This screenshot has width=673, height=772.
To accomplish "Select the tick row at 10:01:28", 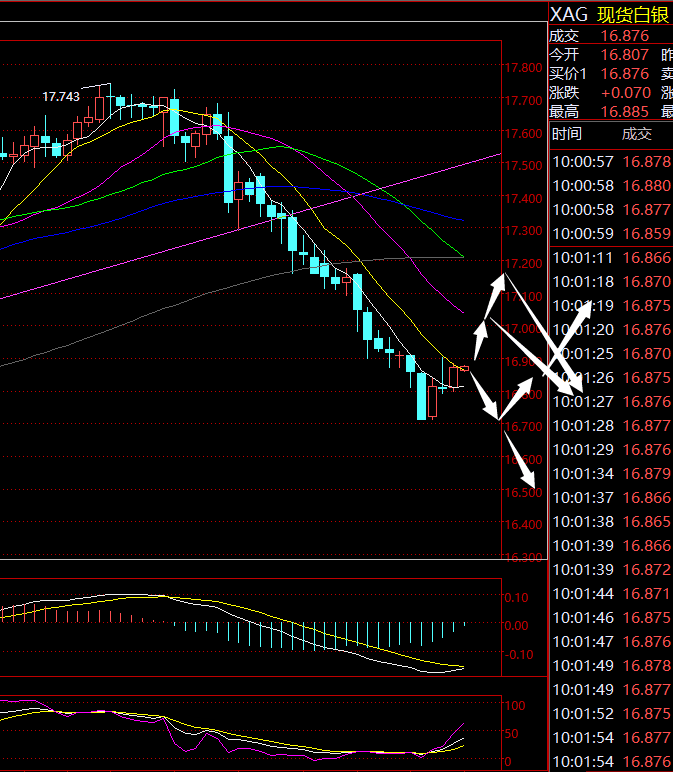I will (611, 426).
